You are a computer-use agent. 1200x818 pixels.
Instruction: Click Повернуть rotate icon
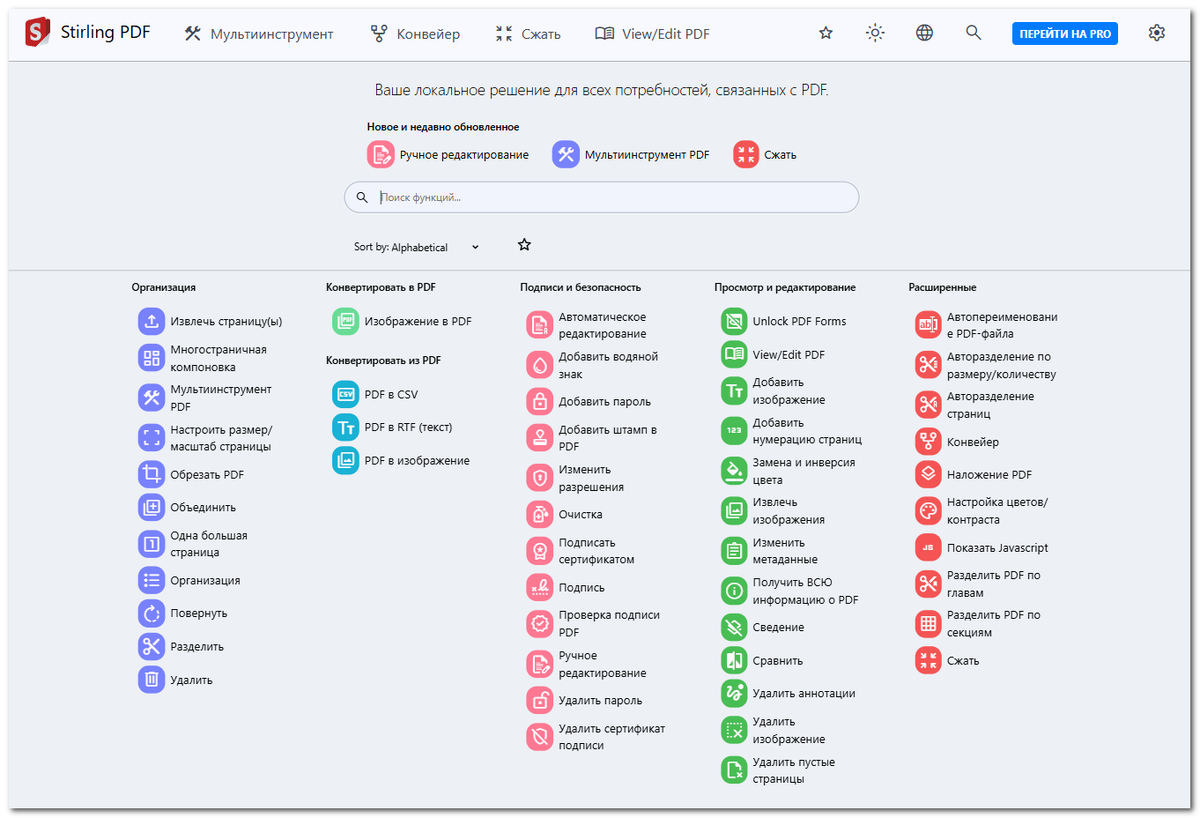tap(151, 613)
